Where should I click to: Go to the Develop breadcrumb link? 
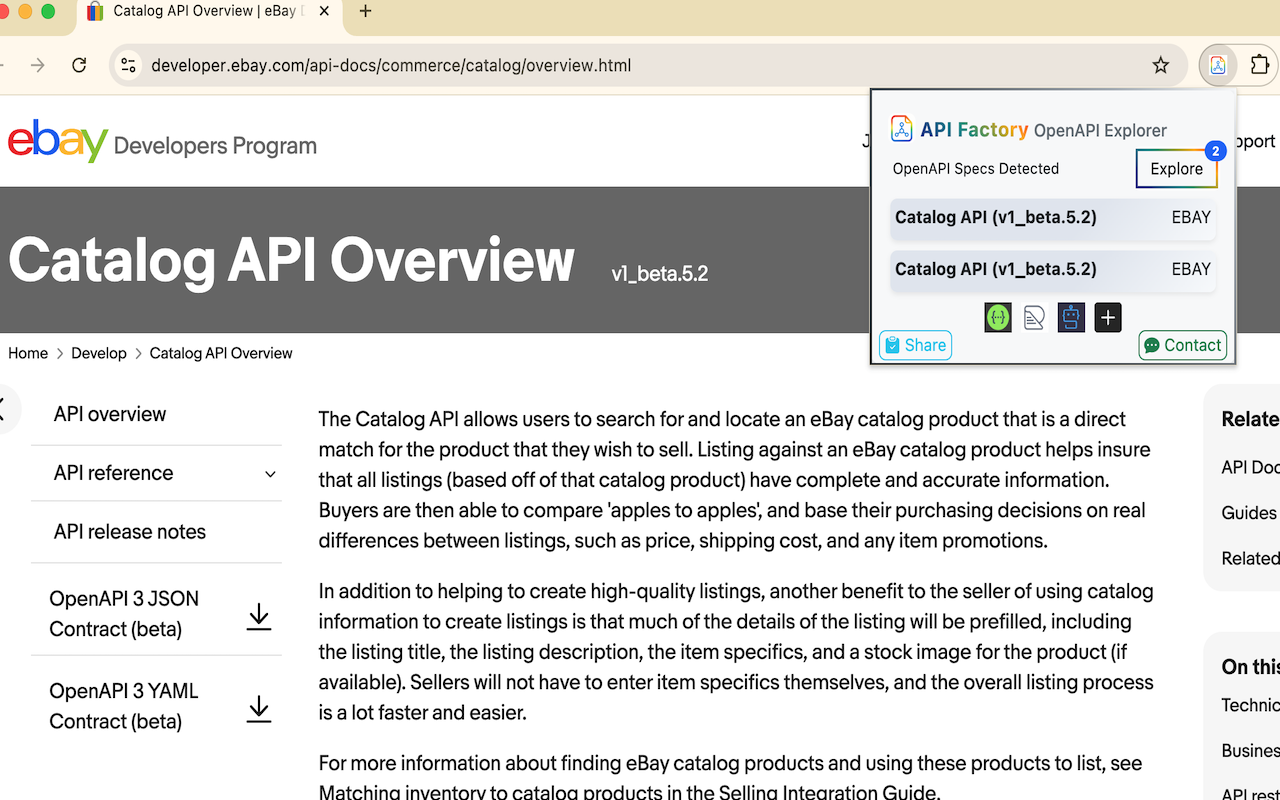[99, 353]
